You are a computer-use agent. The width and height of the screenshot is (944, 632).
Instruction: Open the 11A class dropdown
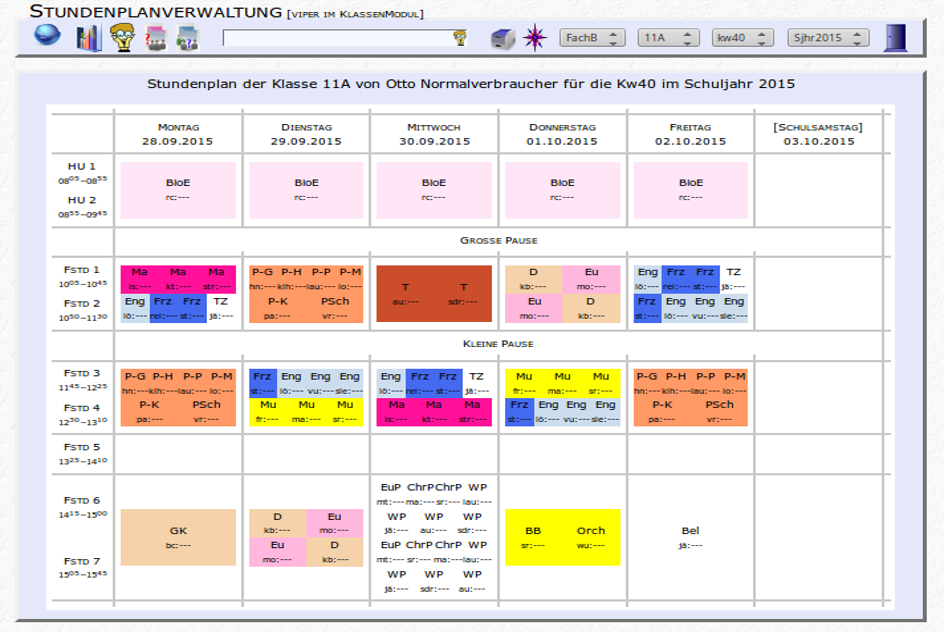[x=668, y=38]
